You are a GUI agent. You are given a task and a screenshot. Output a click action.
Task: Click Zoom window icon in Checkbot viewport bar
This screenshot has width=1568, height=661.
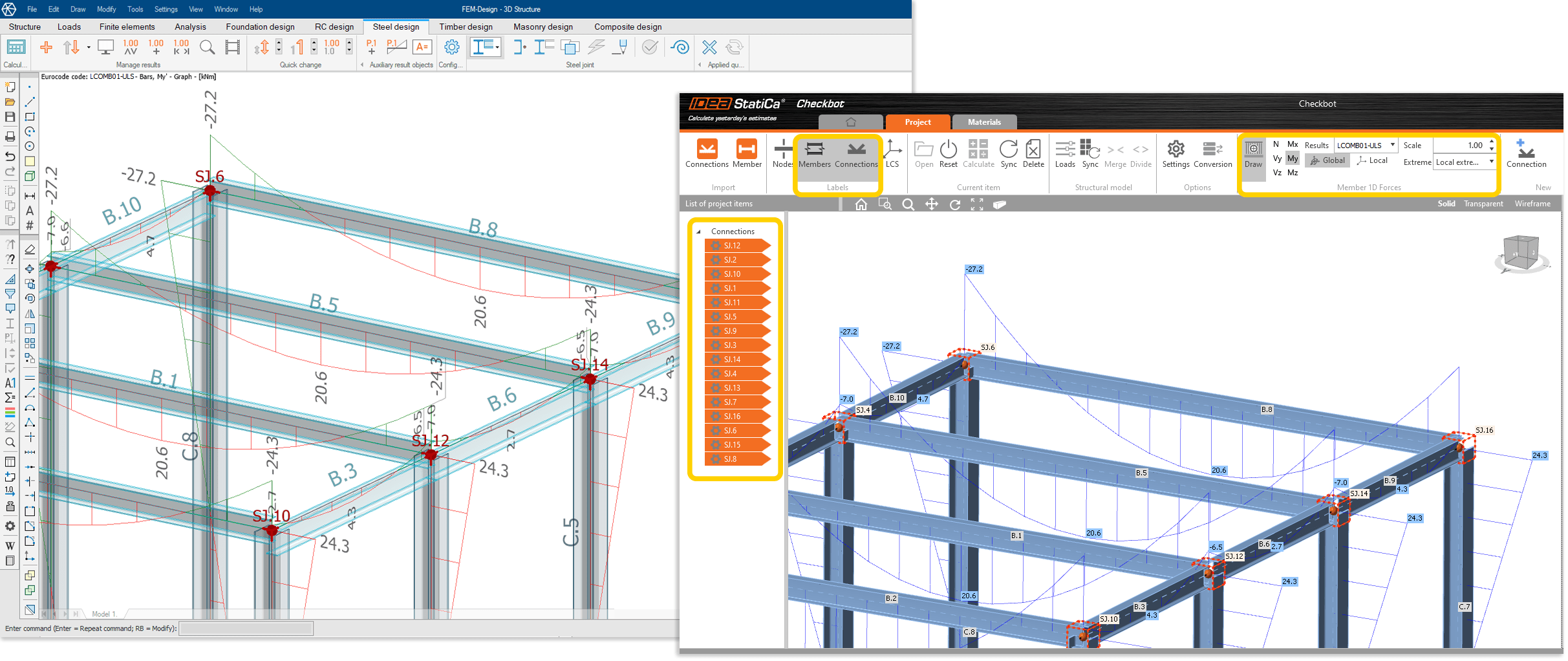click(885, 204)
